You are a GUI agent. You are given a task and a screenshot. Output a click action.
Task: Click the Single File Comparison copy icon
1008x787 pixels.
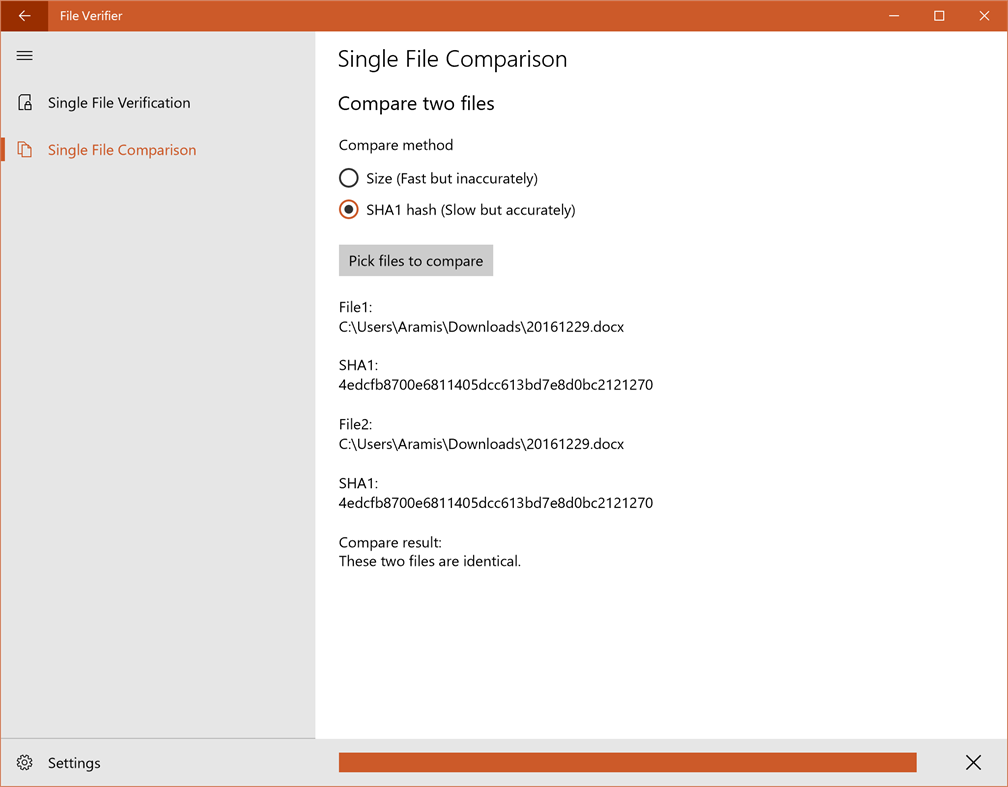[24, 149]
